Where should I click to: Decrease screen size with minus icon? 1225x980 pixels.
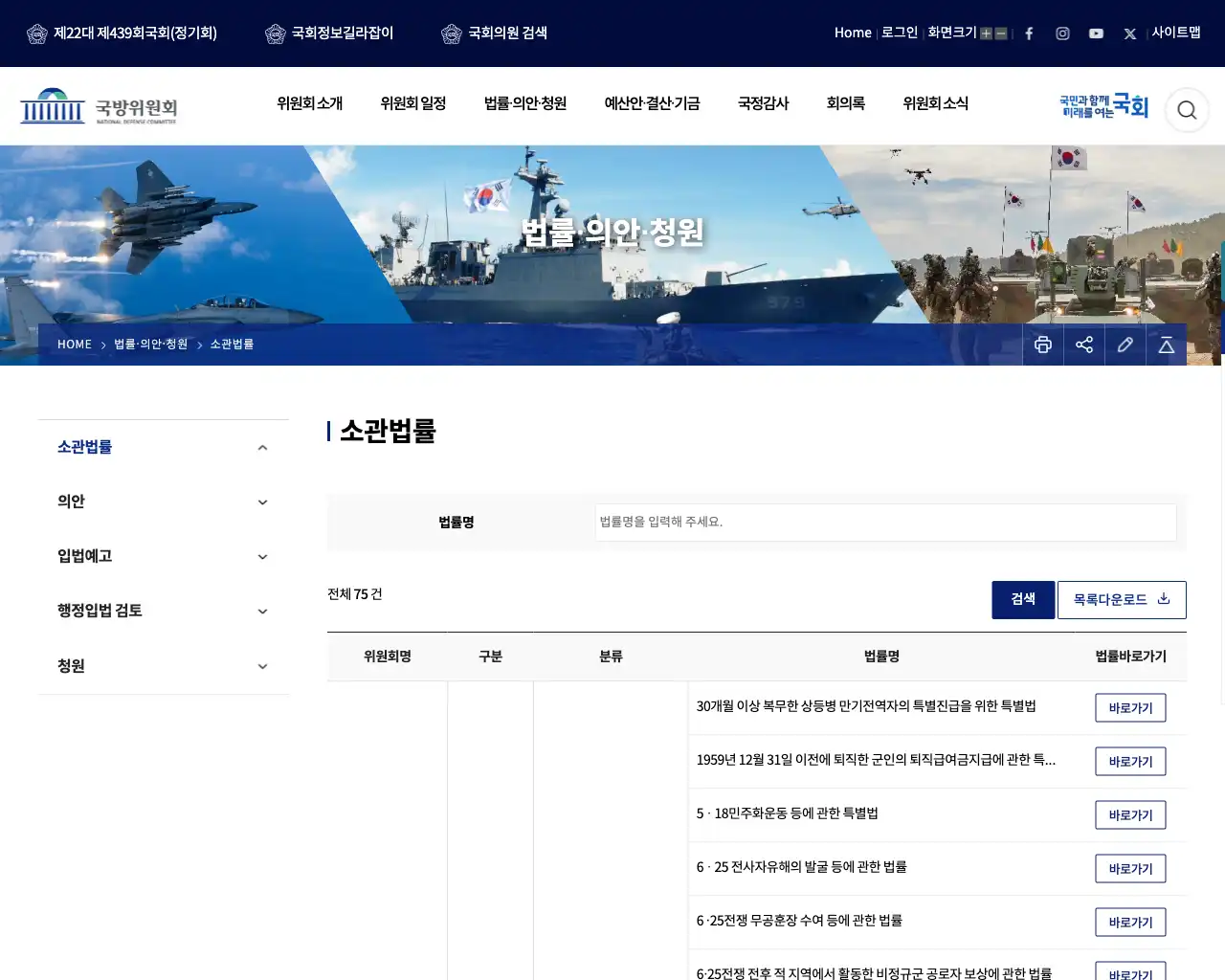pyautogui.click(x=1001, y=33)
